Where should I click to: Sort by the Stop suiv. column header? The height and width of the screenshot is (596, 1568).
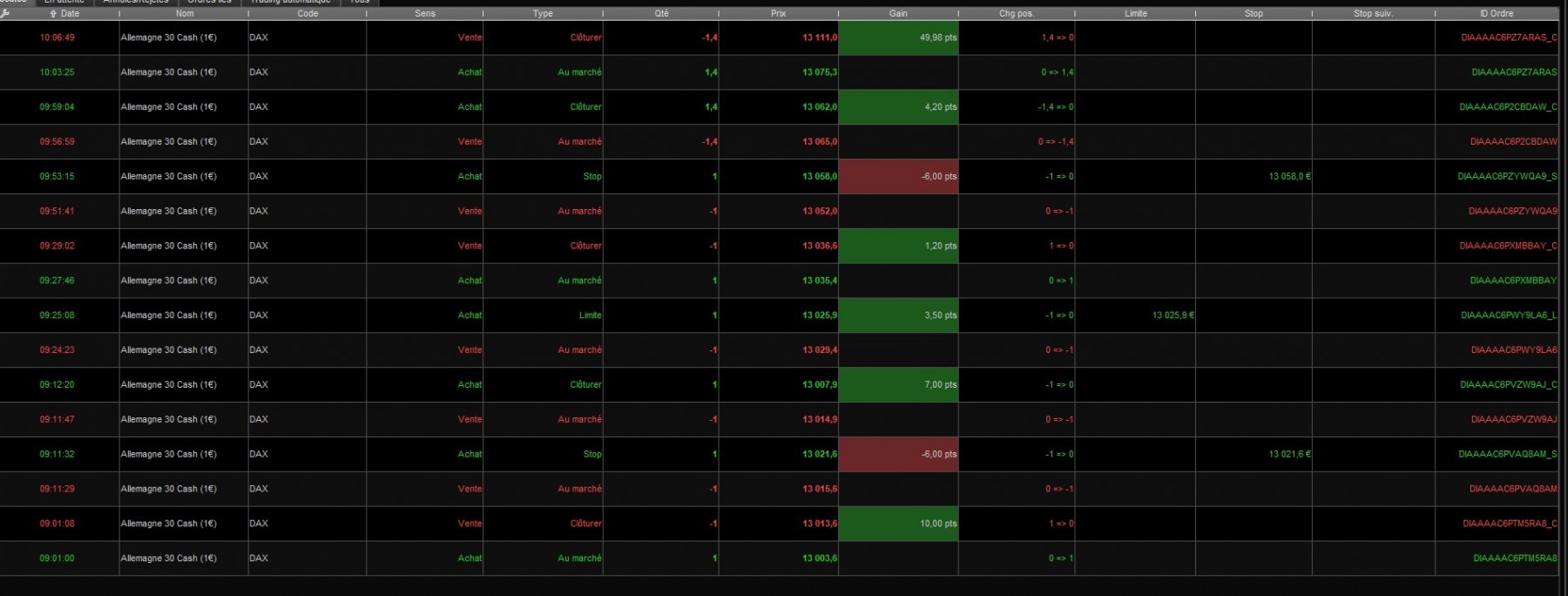(1373, 13)
